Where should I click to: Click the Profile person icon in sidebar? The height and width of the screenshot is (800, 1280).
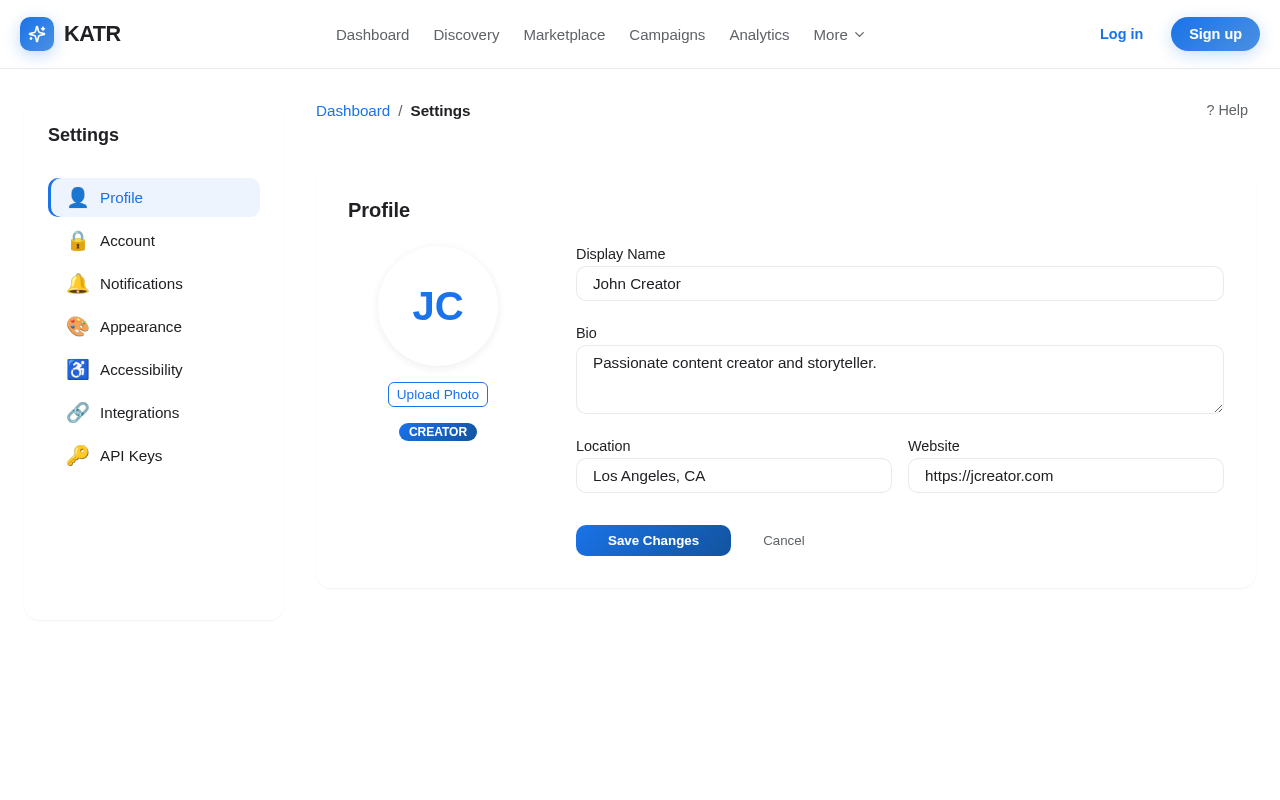(78, 198)
